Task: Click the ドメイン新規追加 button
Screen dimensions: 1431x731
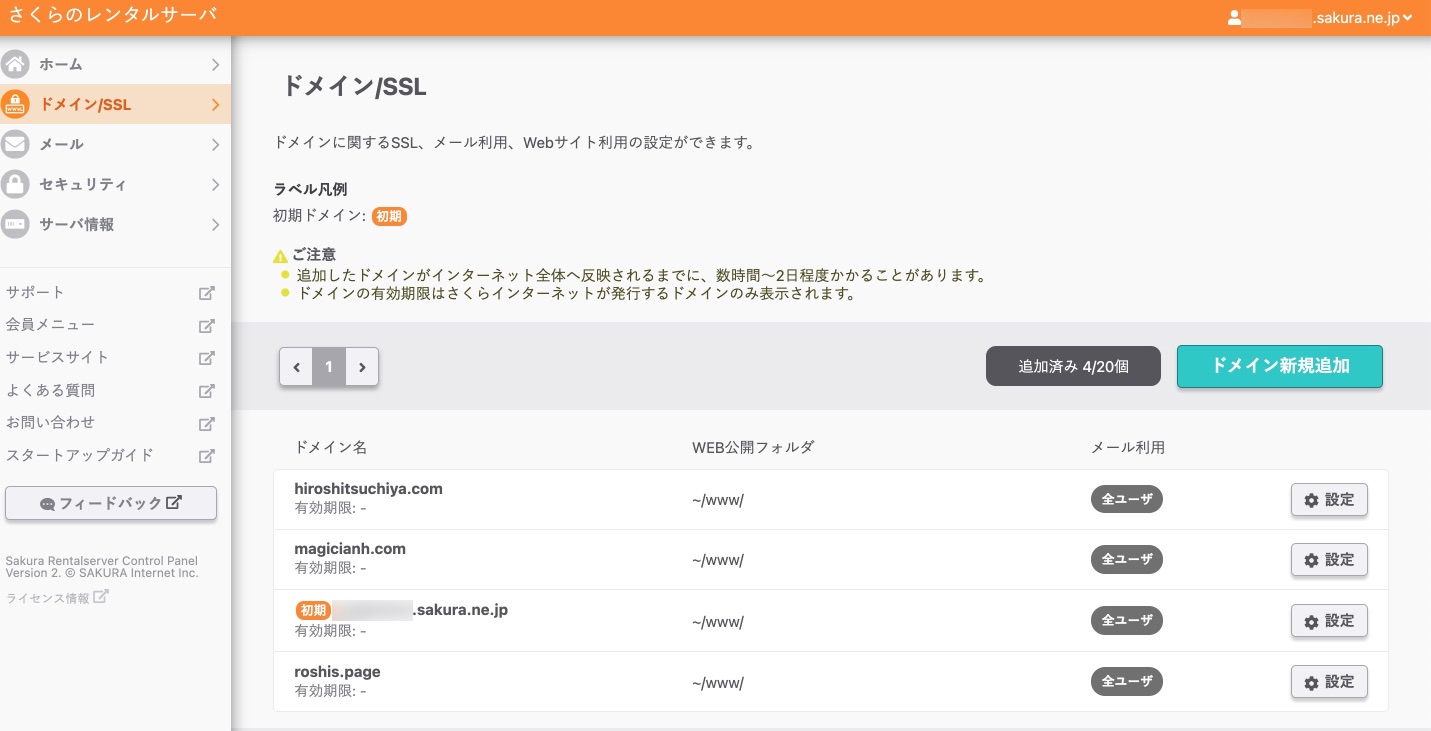Action: [x=1279, y=366]
